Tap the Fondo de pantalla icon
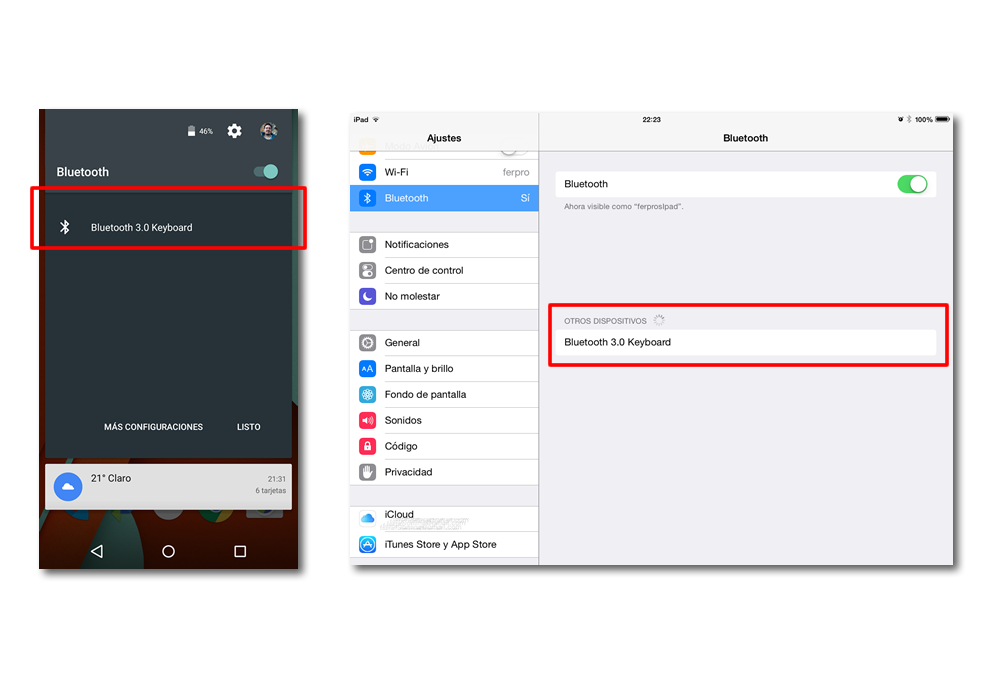 coord(367,395)
